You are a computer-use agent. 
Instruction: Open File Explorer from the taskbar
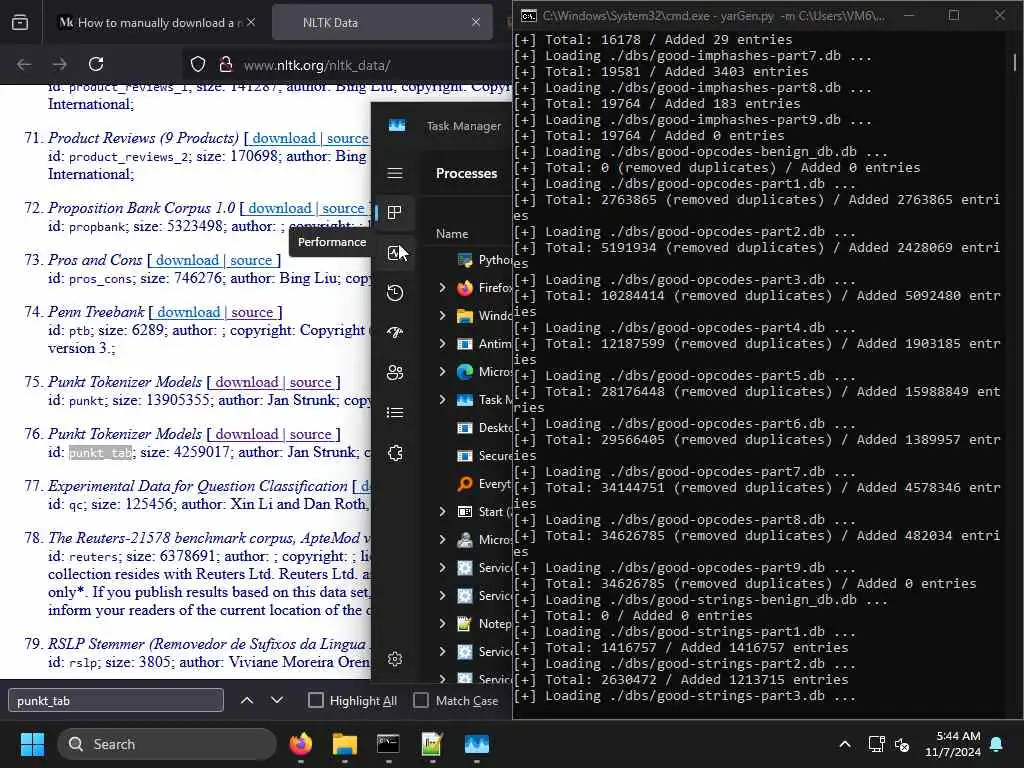click(x=344, y=744)
